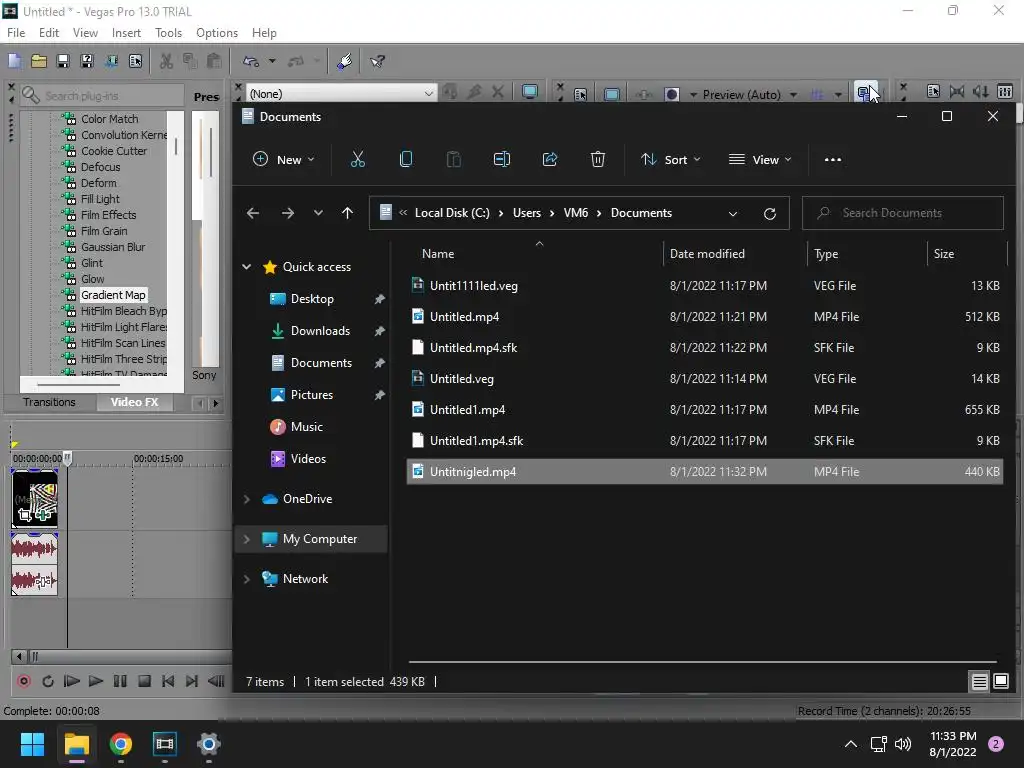Screen dimensions: 1024x768
Task: Click the Search plug-ins field
Action: tap(101, 96)
